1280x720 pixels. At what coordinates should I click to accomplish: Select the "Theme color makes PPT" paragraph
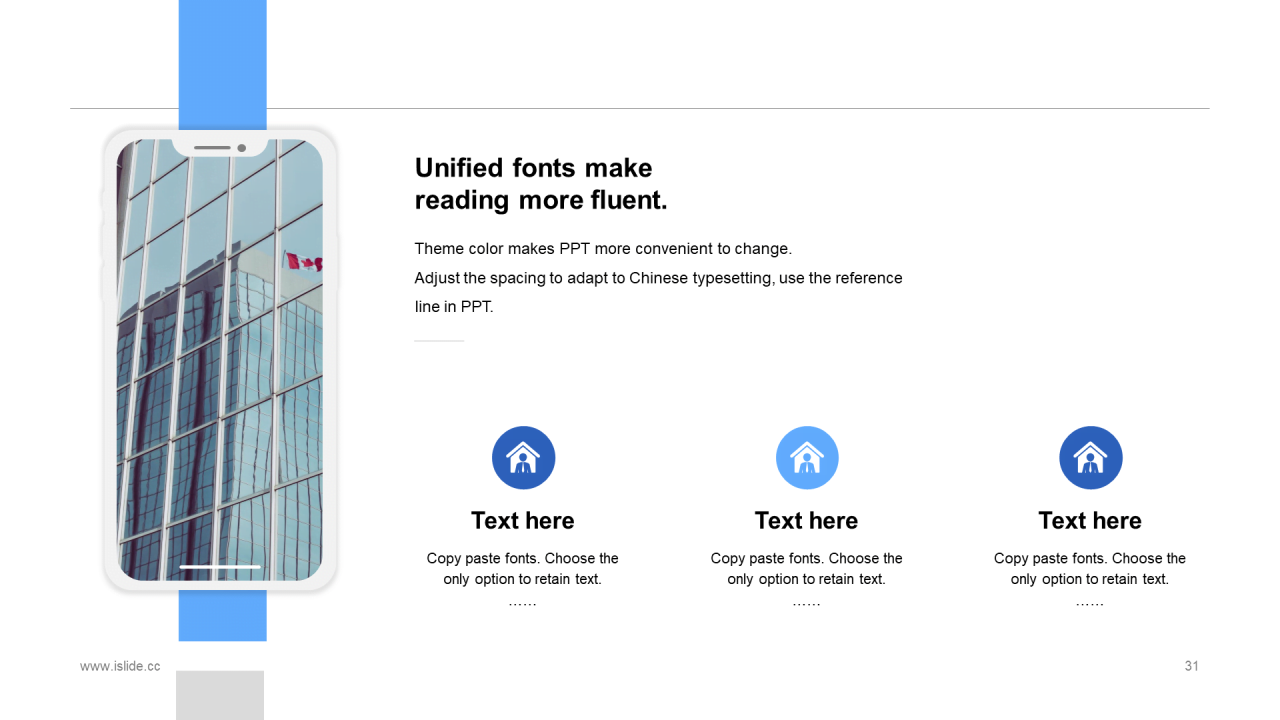tap(658, 277)
